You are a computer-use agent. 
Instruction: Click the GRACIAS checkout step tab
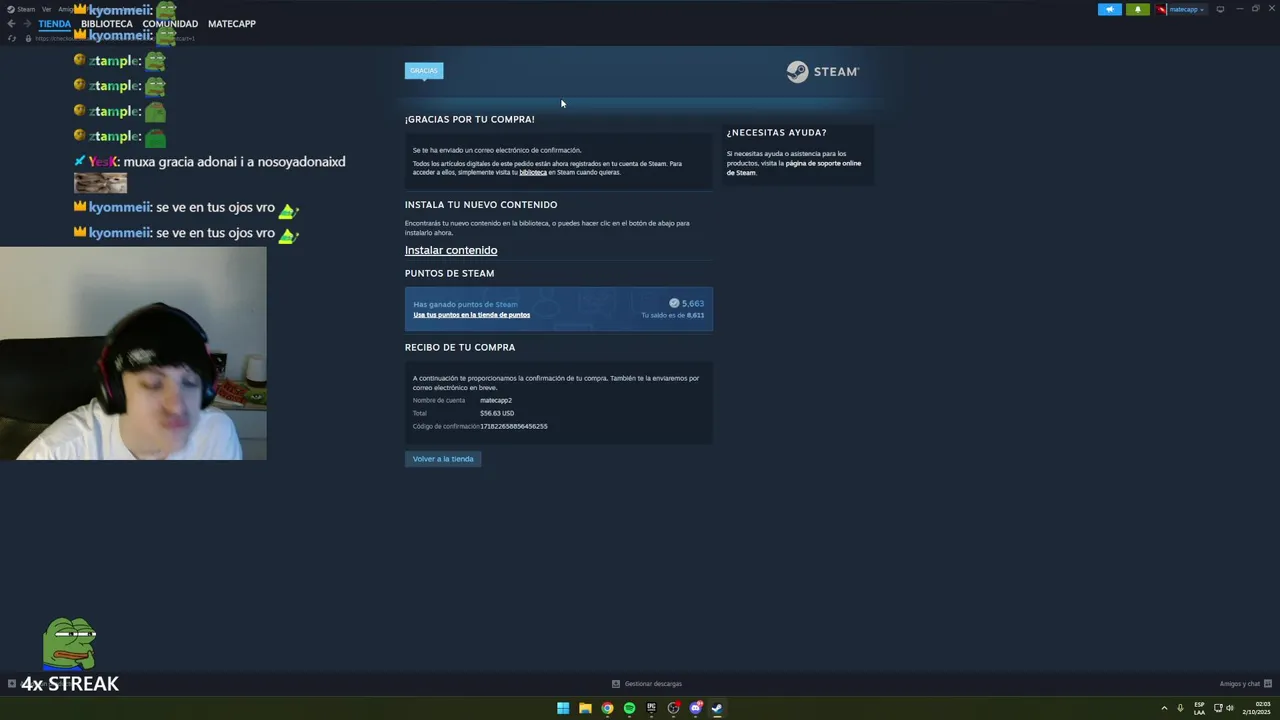click(424, 70)
